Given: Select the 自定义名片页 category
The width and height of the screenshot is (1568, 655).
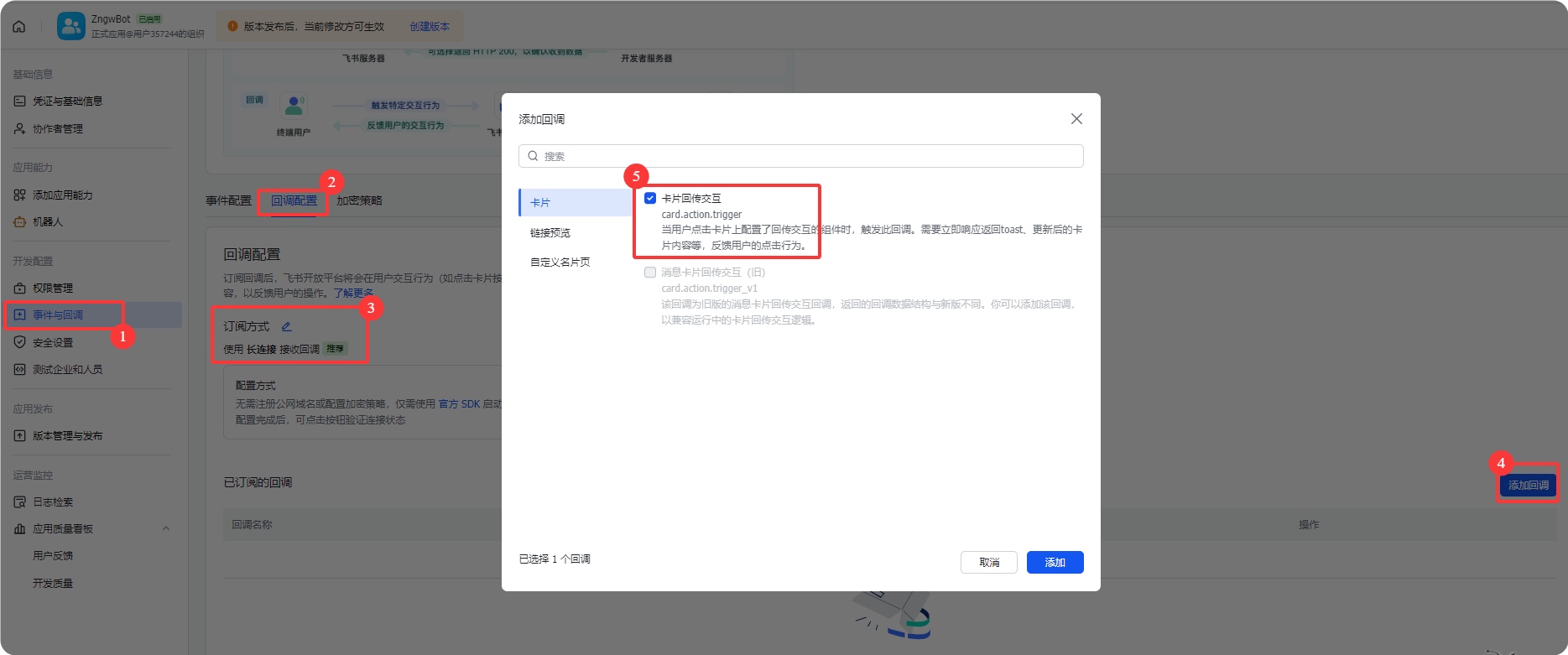Looking at the screenshot, I should coord(560,262).
